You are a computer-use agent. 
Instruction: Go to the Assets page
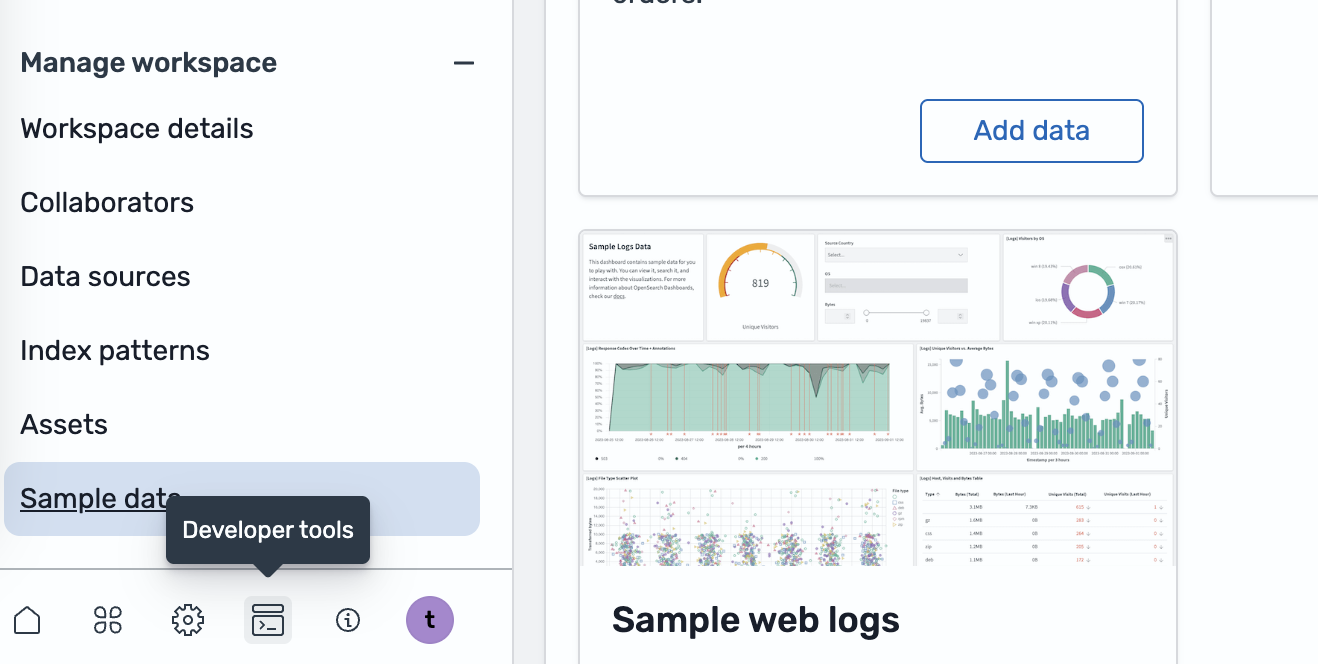[63, 424]
